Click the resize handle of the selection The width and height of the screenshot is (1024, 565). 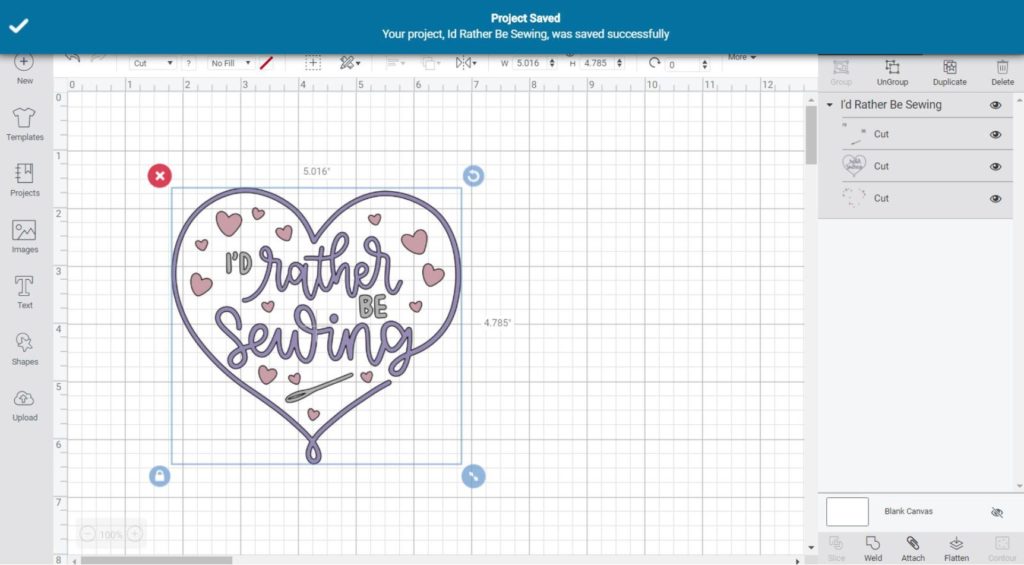click(473, 476)
